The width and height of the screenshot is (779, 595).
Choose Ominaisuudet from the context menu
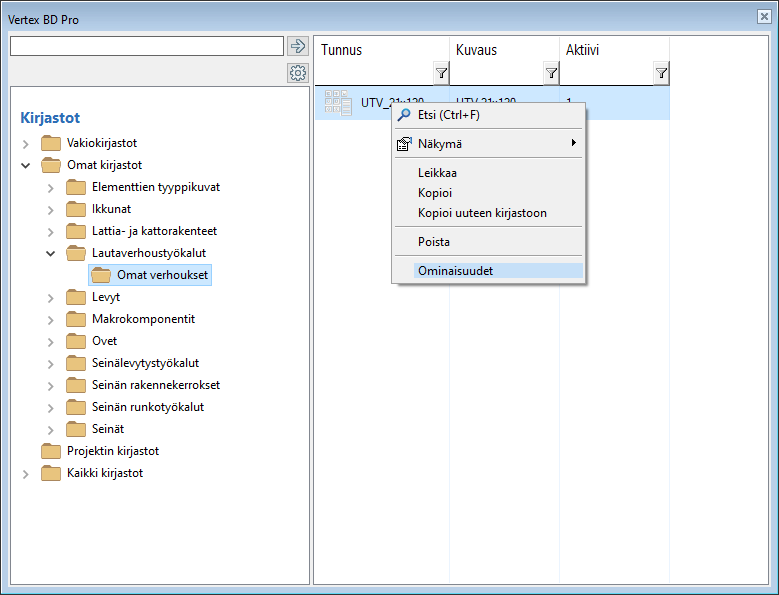455,270
